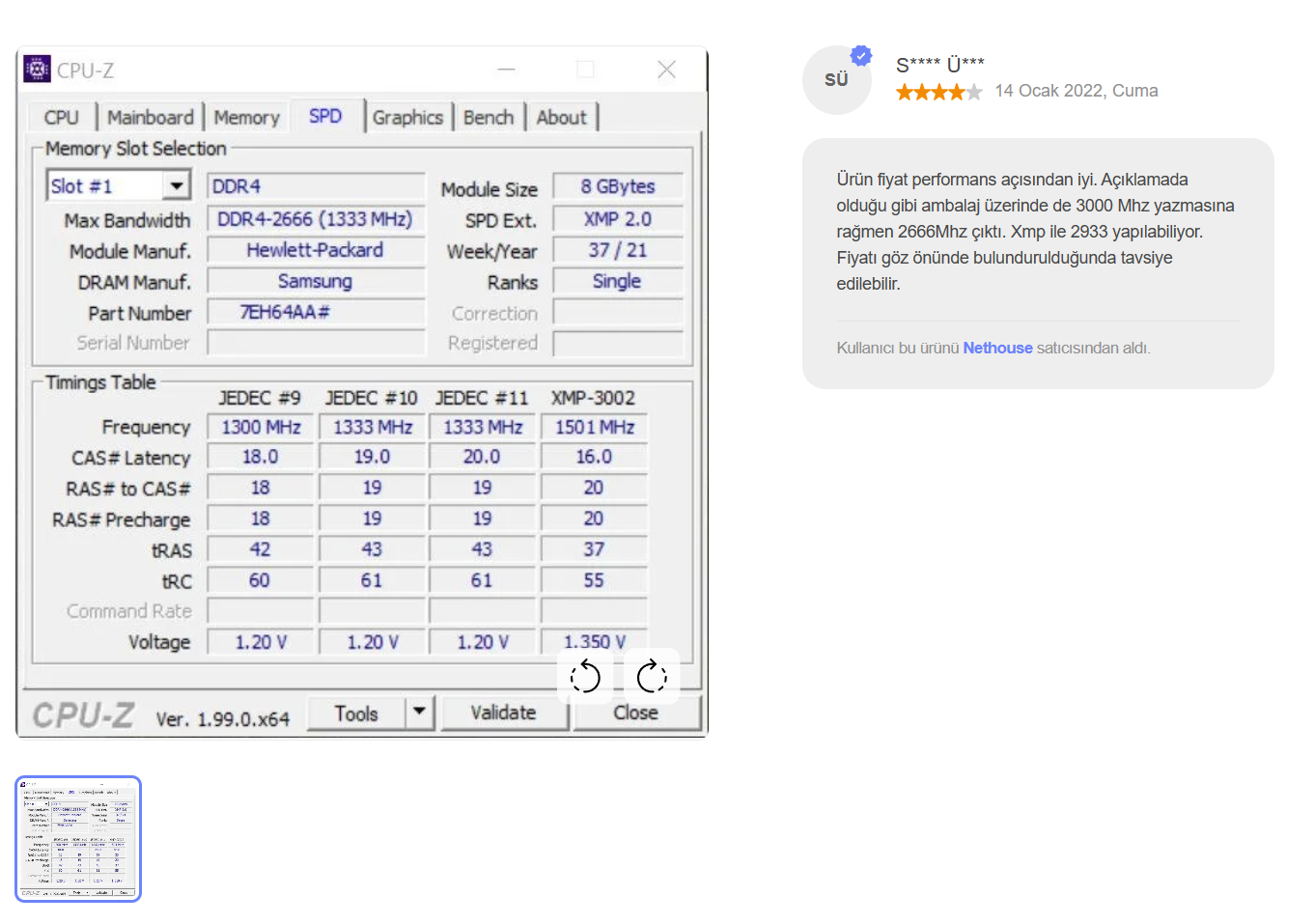Click the Part Number field 7EH64AA#

click(x=316, y=312)
